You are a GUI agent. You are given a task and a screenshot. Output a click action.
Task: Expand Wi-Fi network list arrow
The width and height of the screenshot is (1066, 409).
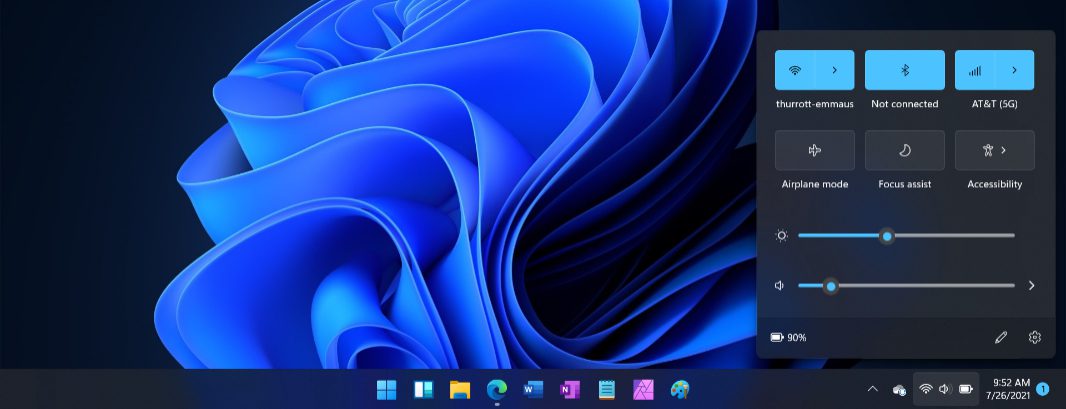pos(835,71)
